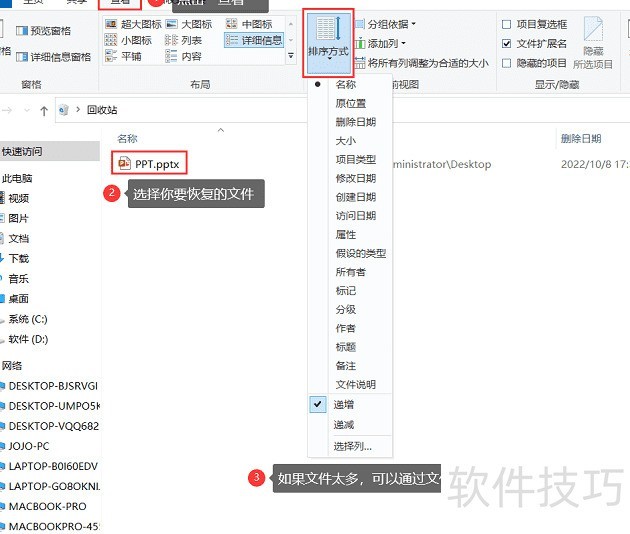Enable Item check boxes (项目复选框)
The height and width of the screenshot is (534, 630).
coord(534,25)
